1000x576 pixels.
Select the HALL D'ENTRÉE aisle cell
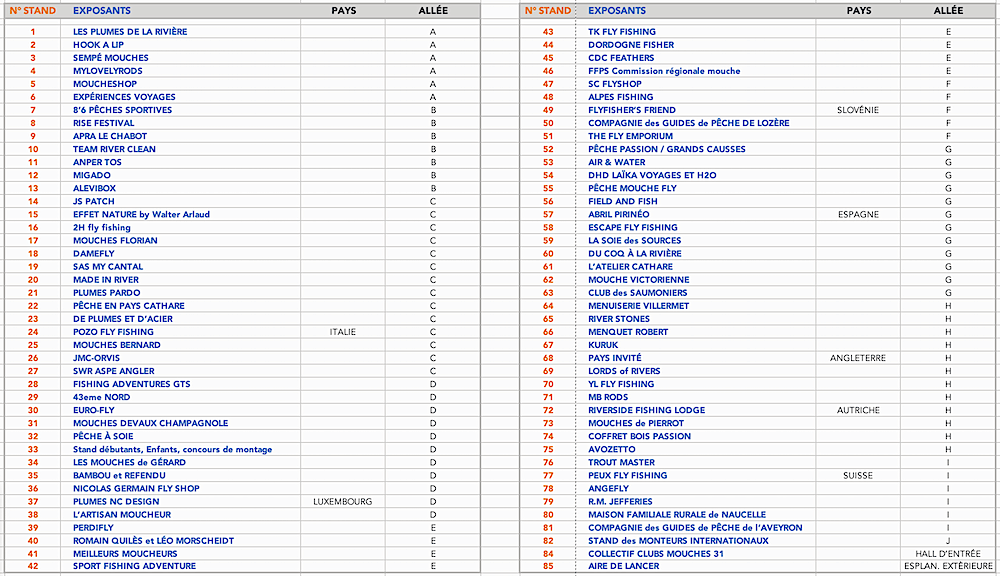tap(947, 554)
